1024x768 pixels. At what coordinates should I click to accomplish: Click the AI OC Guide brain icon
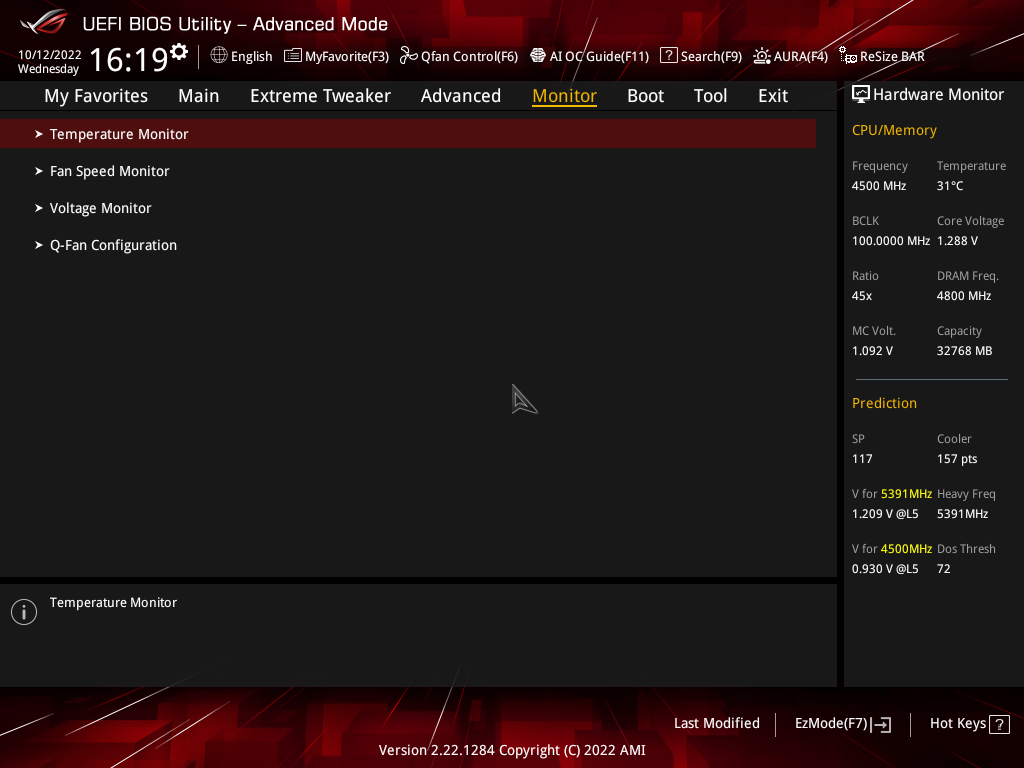click(x=537, y=56)
